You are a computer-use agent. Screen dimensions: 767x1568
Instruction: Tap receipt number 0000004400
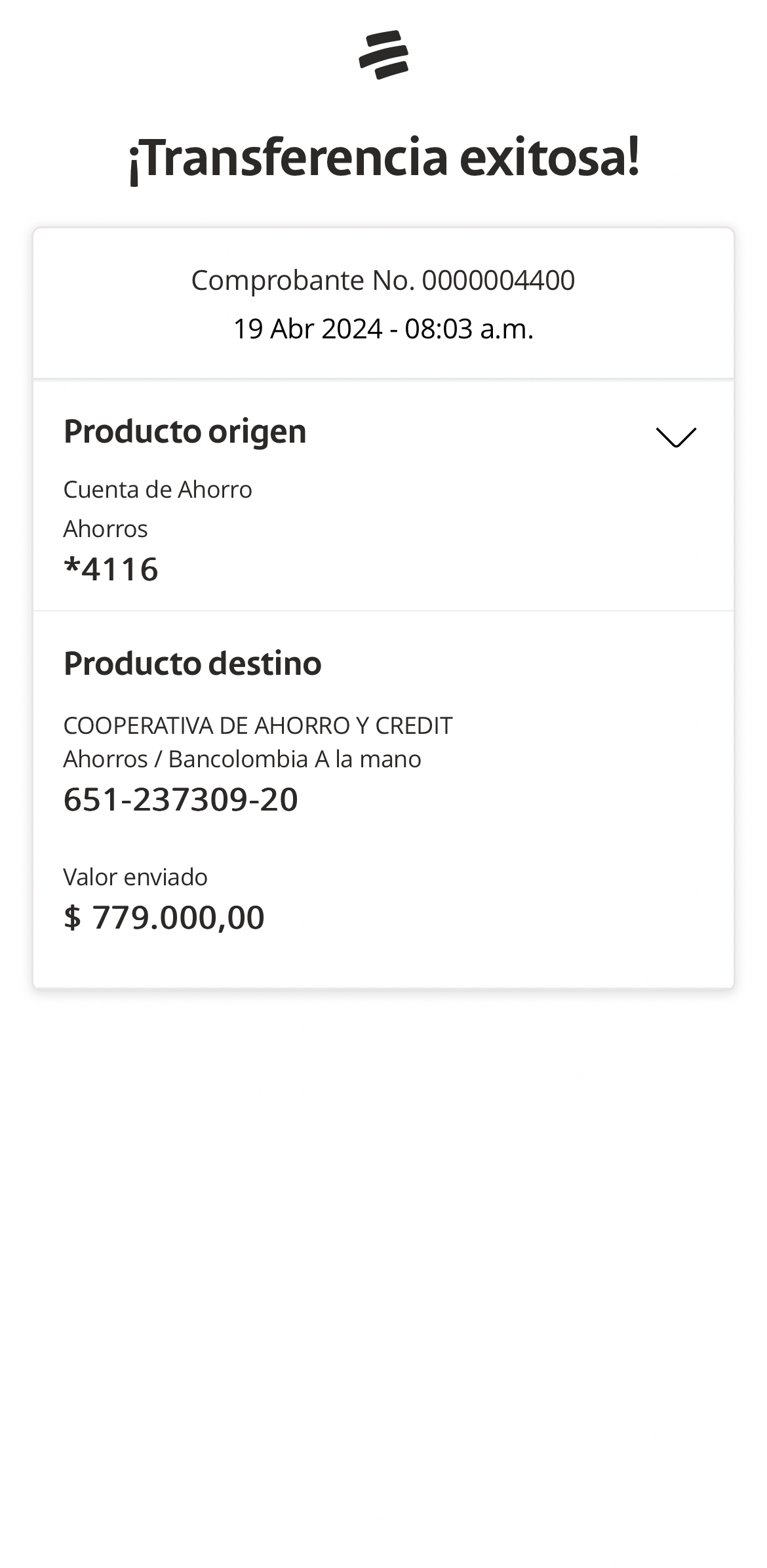click(x=498, y=281)
